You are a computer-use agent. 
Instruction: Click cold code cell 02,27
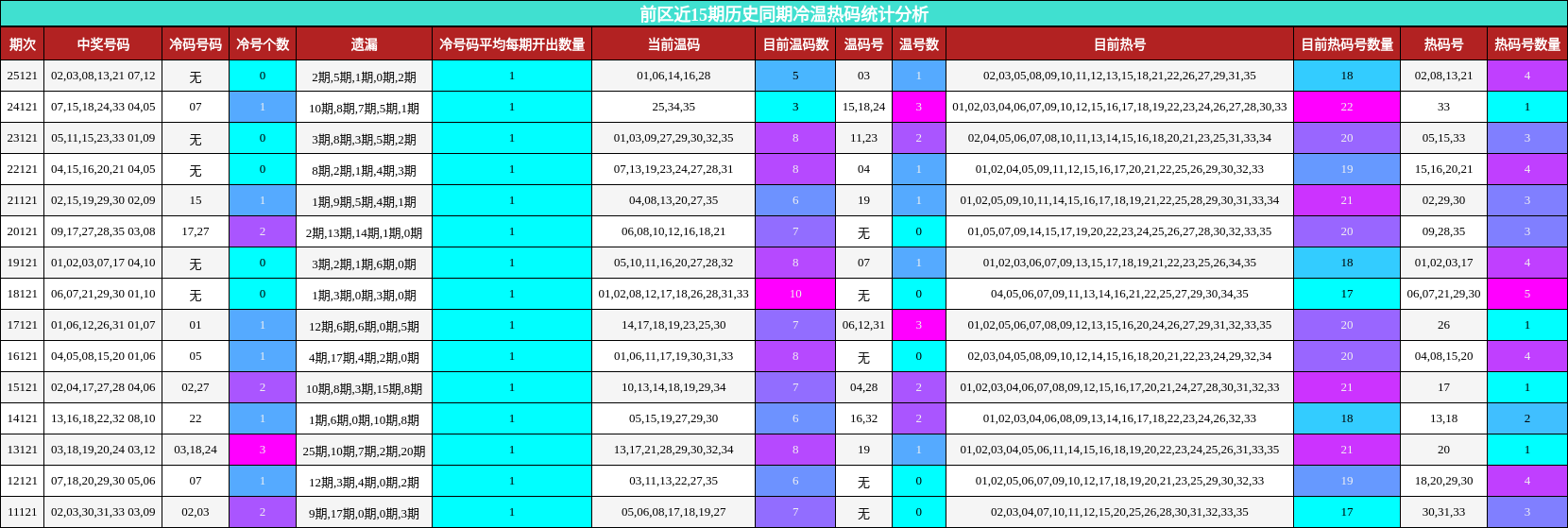(x=196, y=387)
